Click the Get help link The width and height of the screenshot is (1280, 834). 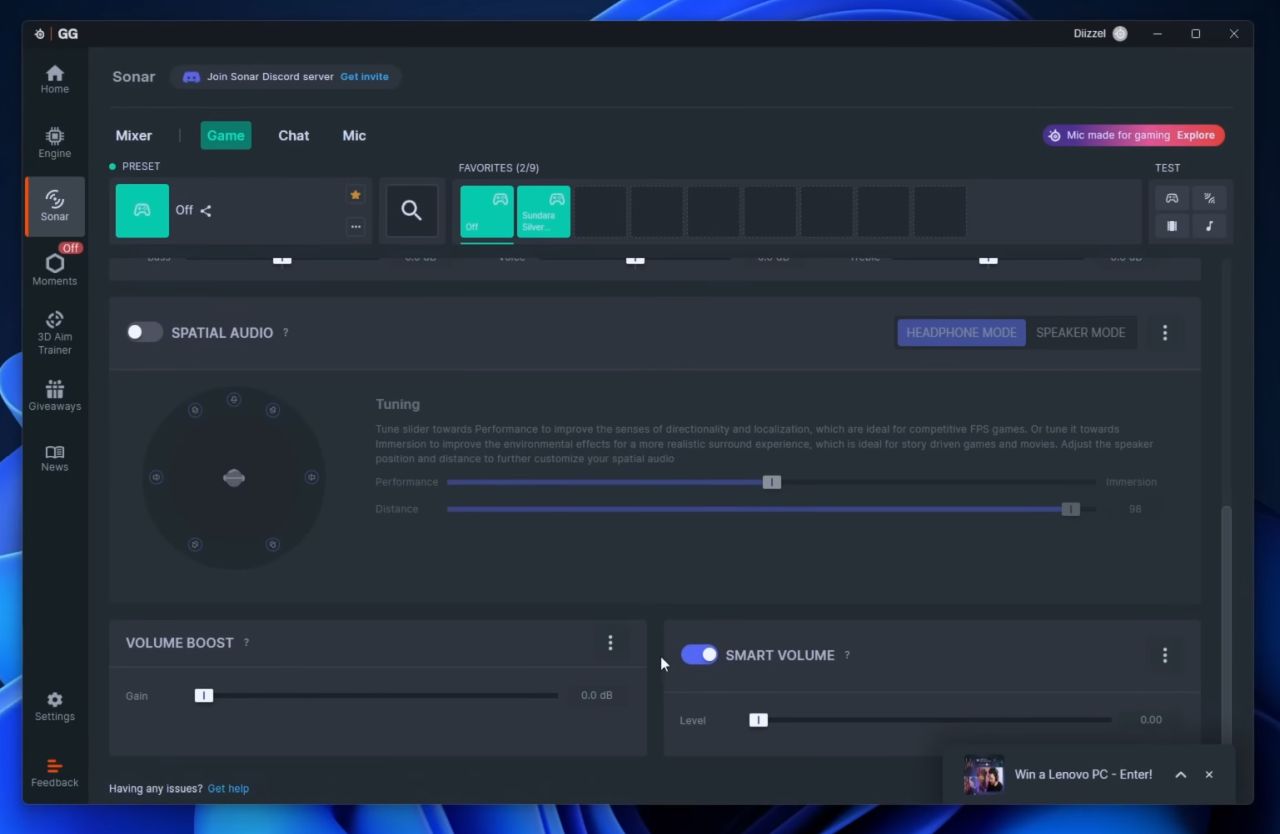coord(228,789)
